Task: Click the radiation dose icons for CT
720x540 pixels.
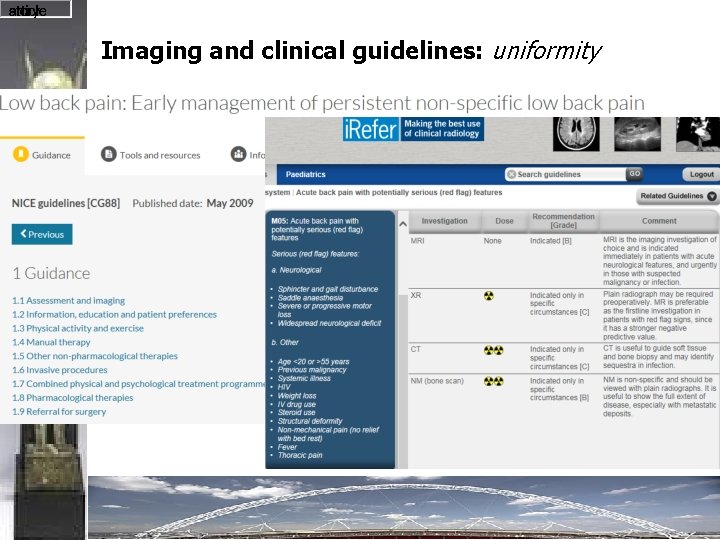Action: (494, 350)
